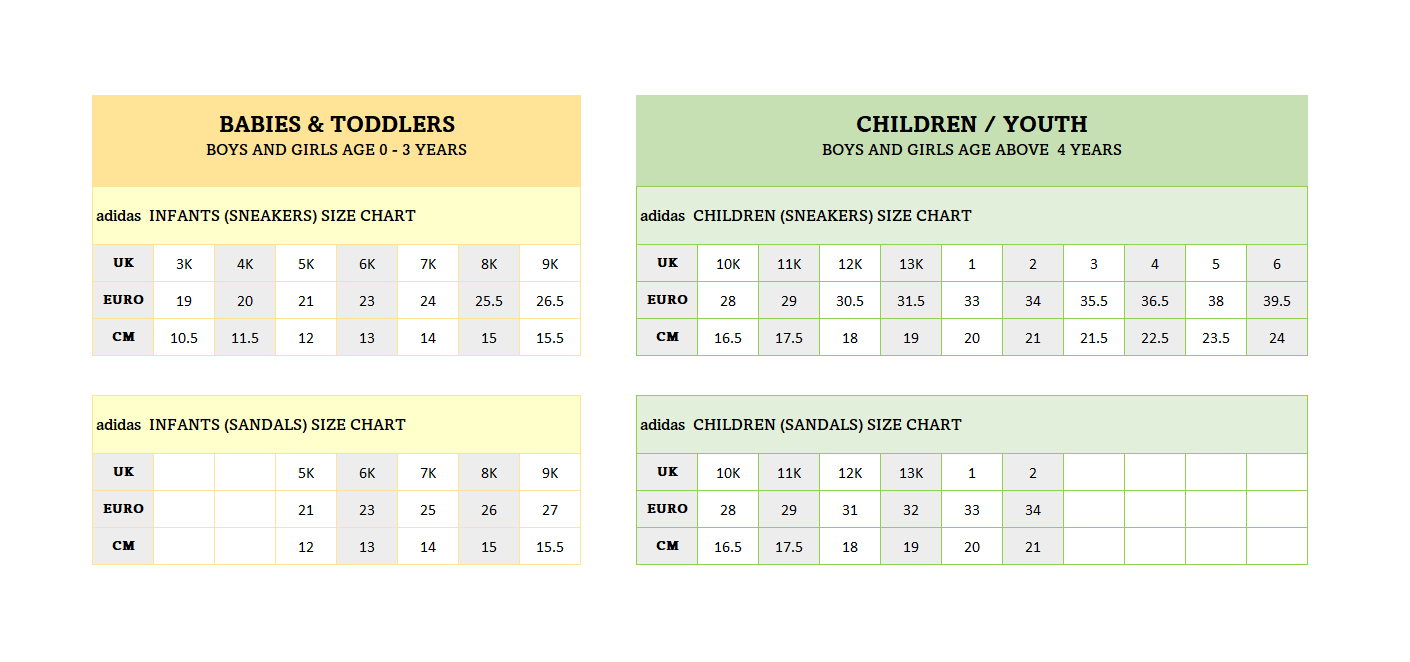
Task: Click the 22.5 CM cell
Action: coord(1155,338)
